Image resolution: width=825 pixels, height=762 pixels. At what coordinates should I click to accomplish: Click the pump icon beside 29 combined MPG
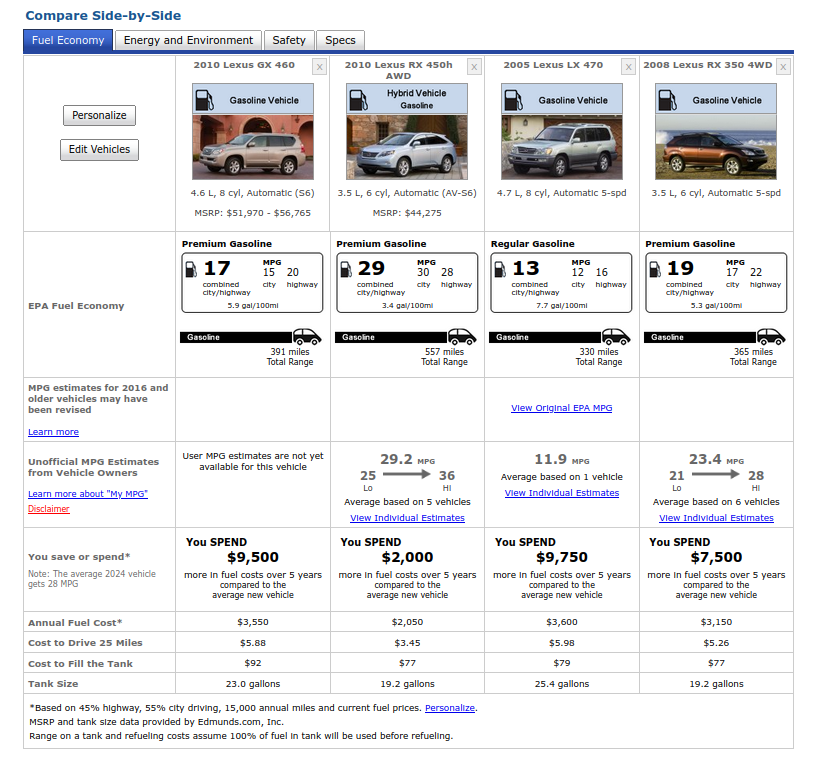click(346, 269)
